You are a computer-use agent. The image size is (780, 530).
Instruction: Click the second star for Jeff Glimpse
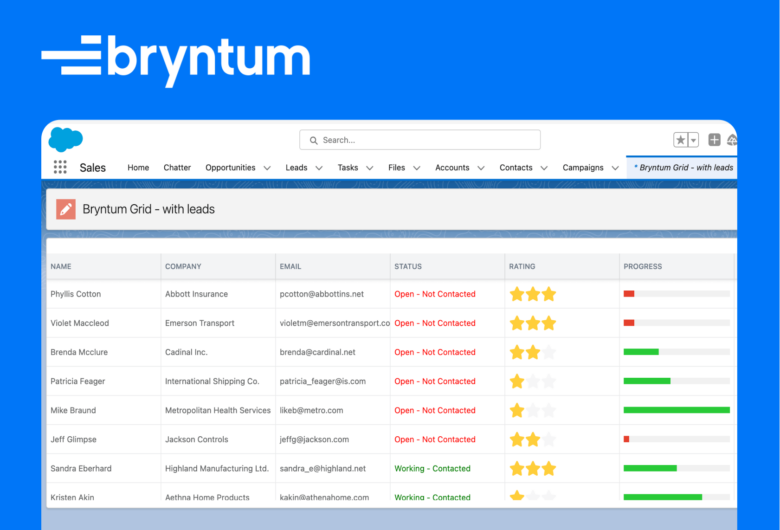[x=533, y=439]
